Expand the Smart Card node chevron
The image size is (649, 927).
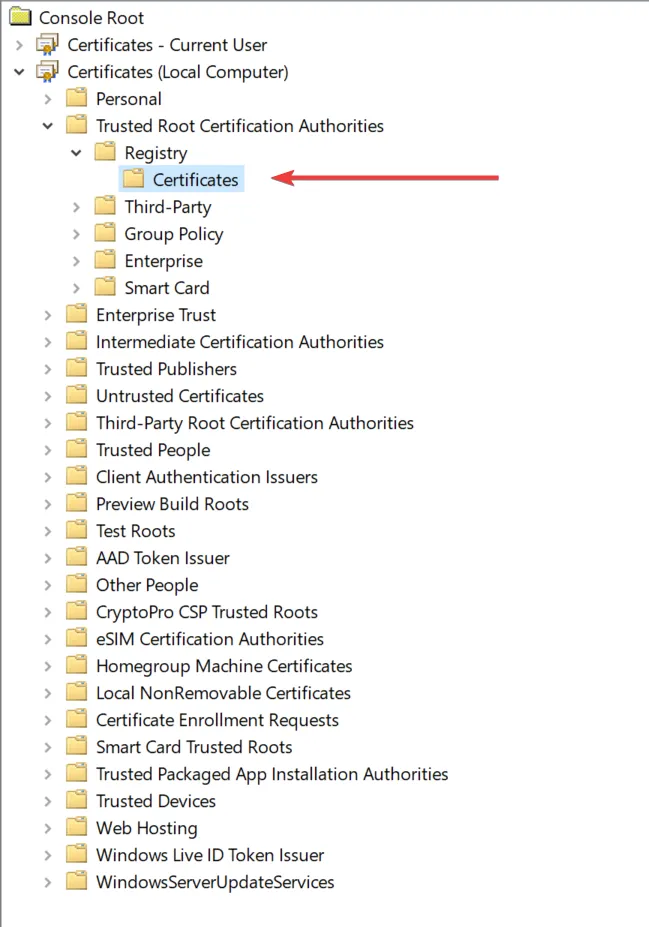tap(76, 288)
